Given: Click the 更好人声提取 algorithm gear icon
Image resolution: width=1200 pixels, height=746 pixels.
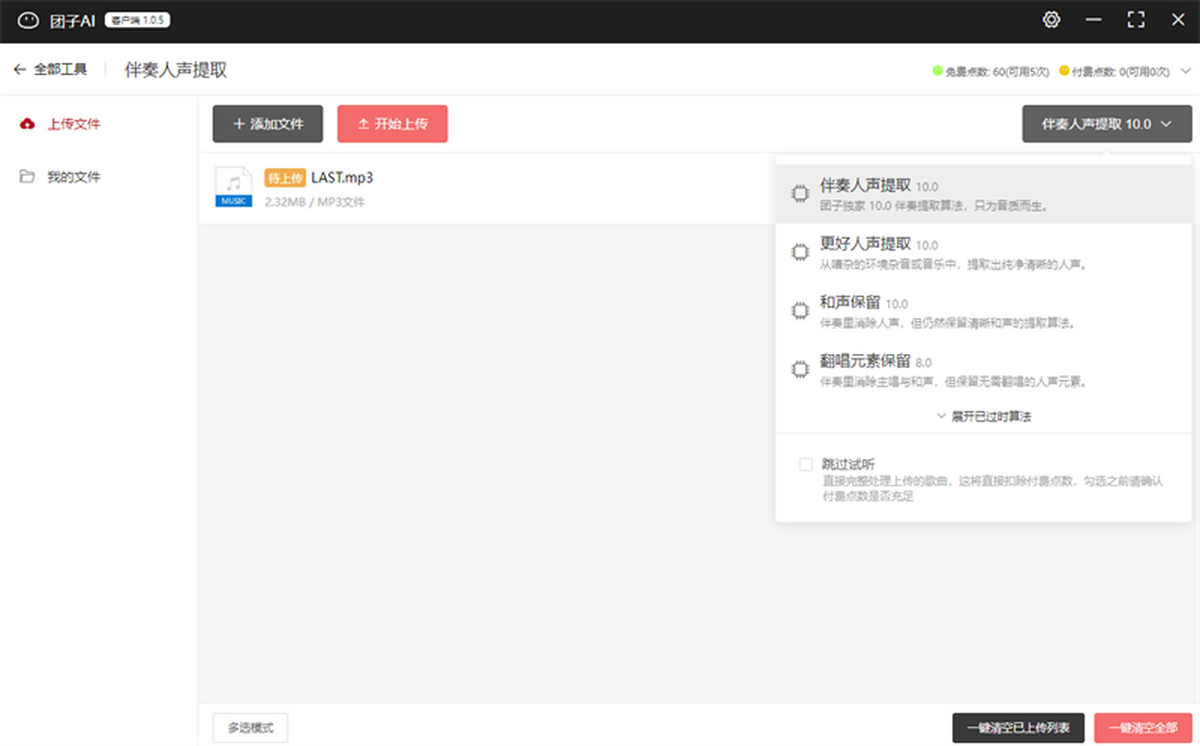Looking at the screenshot, I should tap(799, 252).
